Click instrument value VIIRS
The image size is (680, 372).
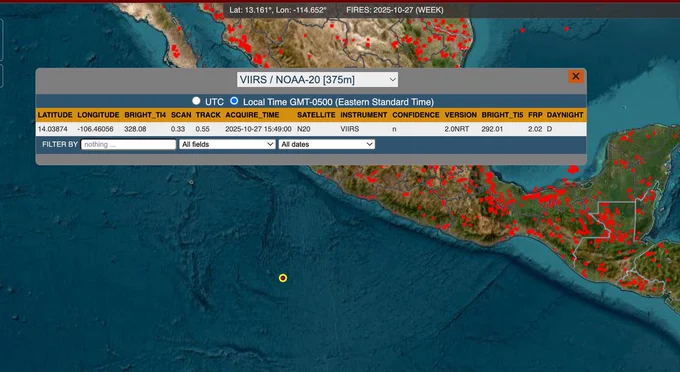350,129
